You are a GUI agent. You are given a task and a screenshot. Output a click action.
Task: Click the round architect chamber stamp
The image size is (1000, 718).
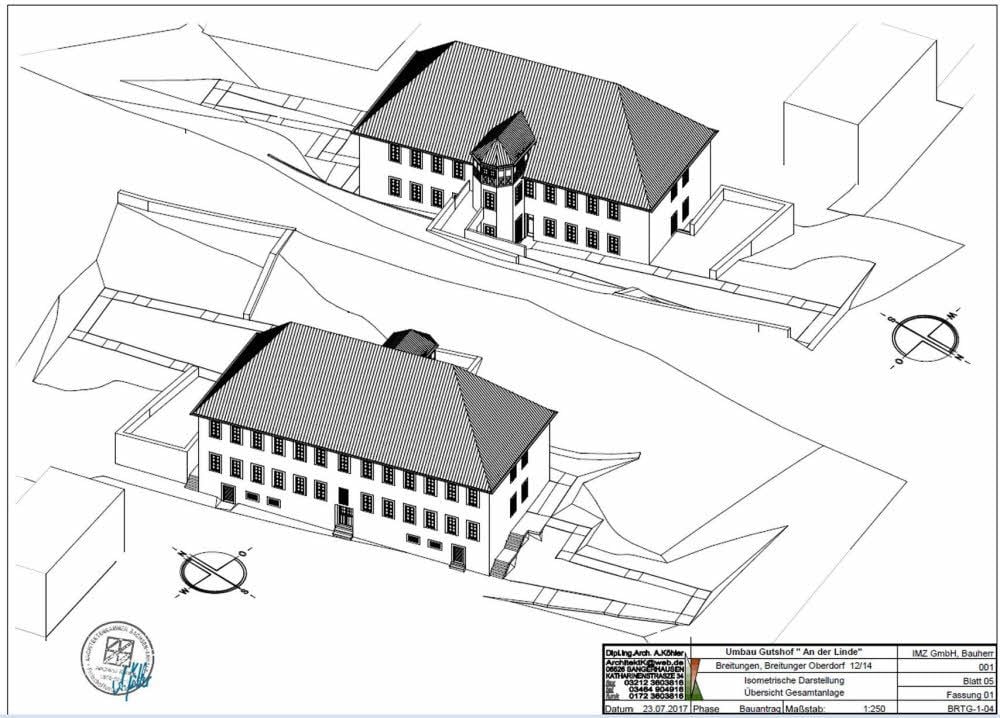click(x=119, y=659)
